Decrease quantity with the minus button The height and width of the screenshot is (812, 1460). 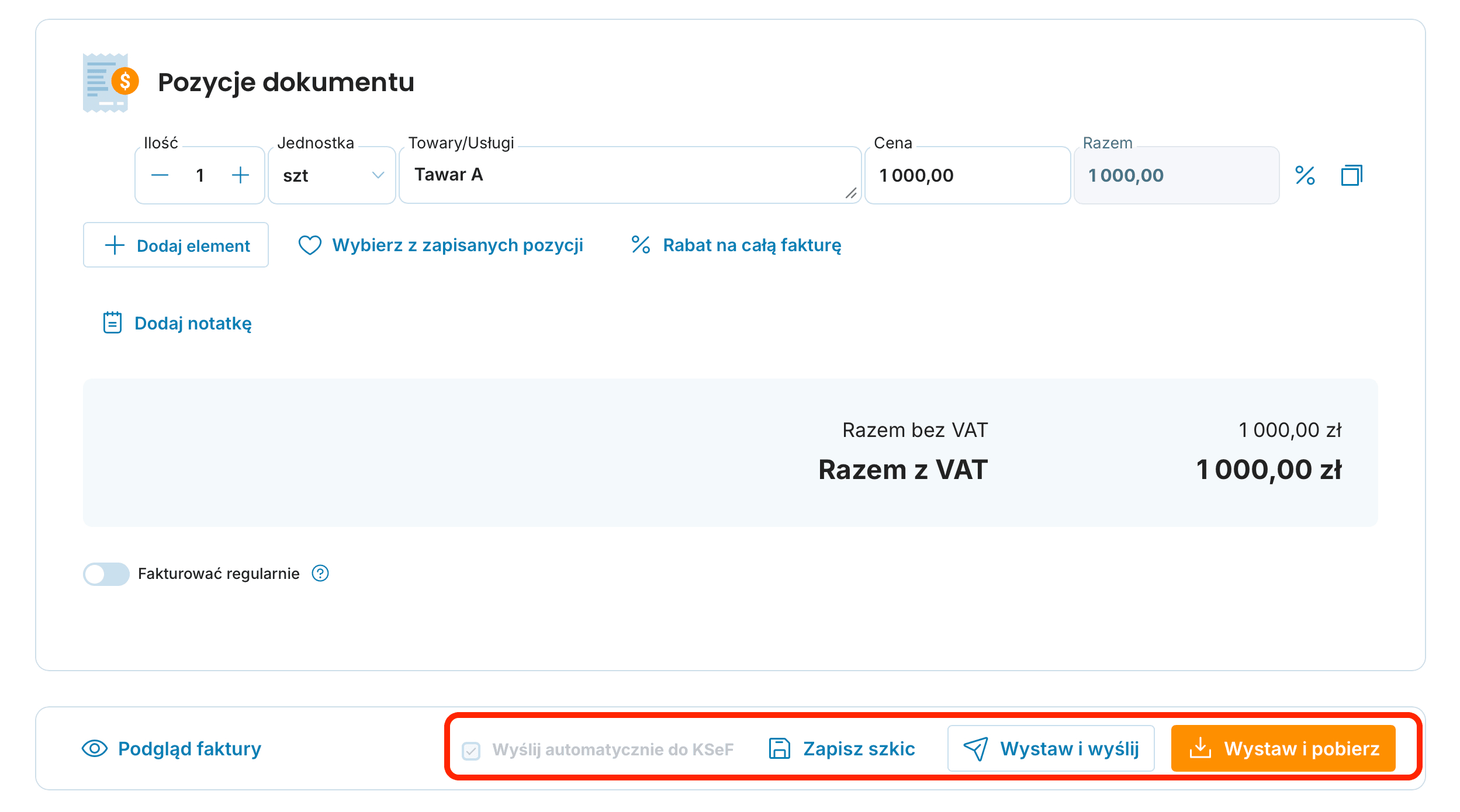160,175
